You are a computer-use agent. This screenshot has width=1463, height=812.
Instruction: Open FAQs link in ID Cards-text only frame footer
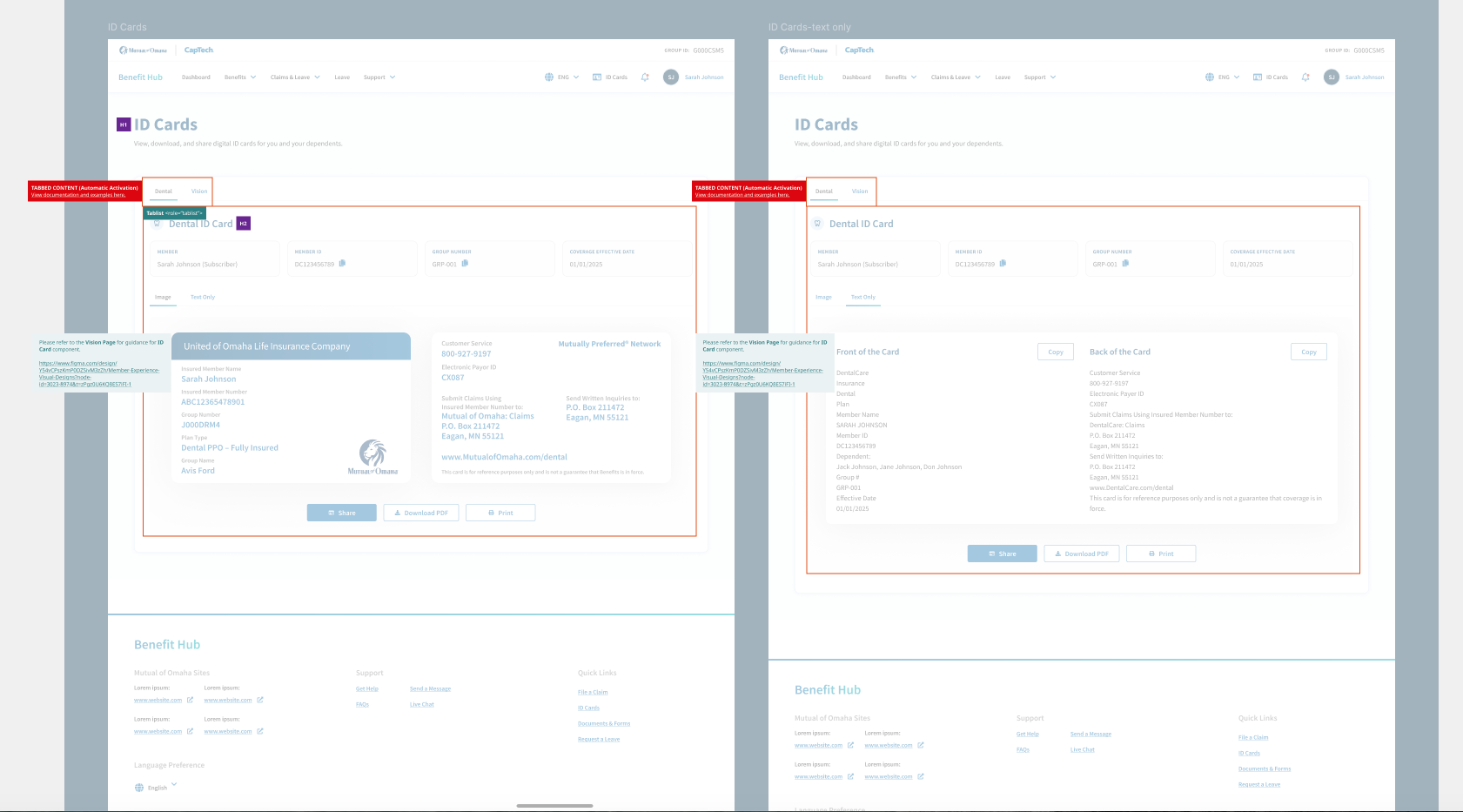point(1023,749)
